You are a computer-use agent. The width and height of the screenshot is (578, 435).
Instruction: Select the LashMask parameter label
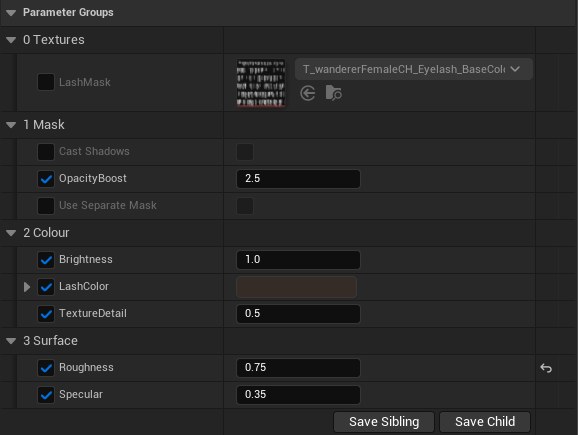click(x=85, y=82)
